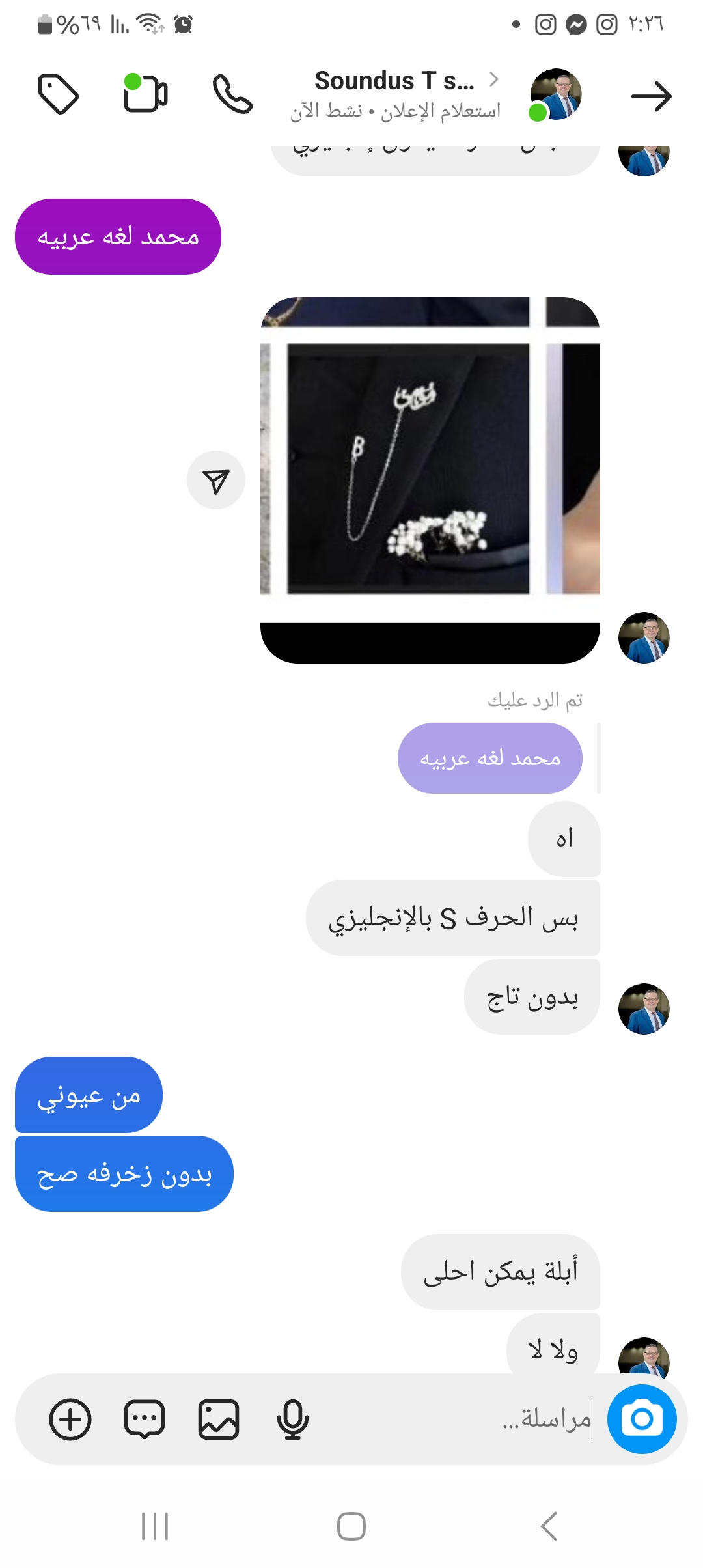Open saved replies speech bubble icon

(145, 1419)
